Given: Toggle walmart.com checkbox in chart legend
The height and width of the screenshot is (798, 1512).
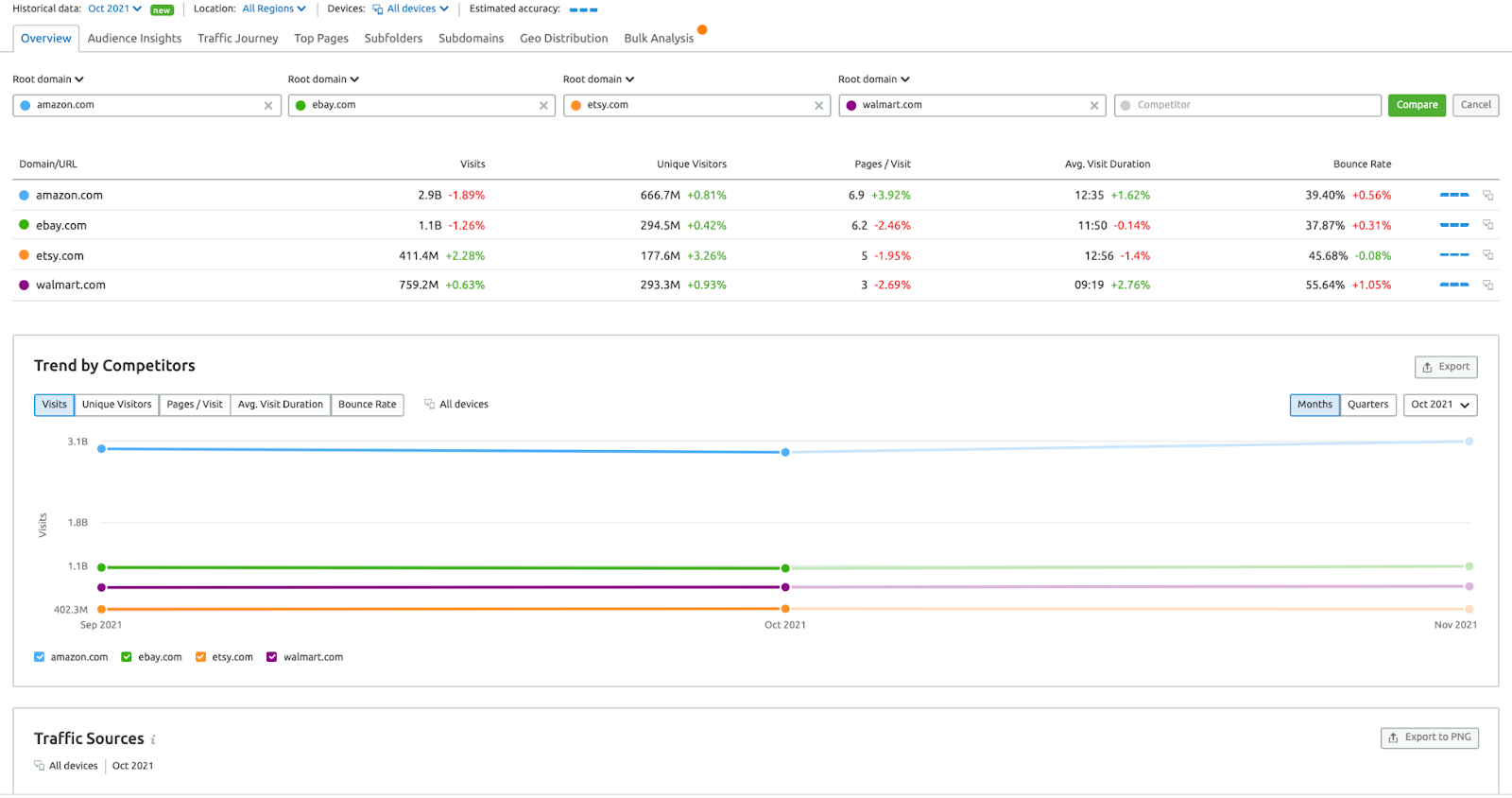Looking at the screenshot, I should click(272, 657).
